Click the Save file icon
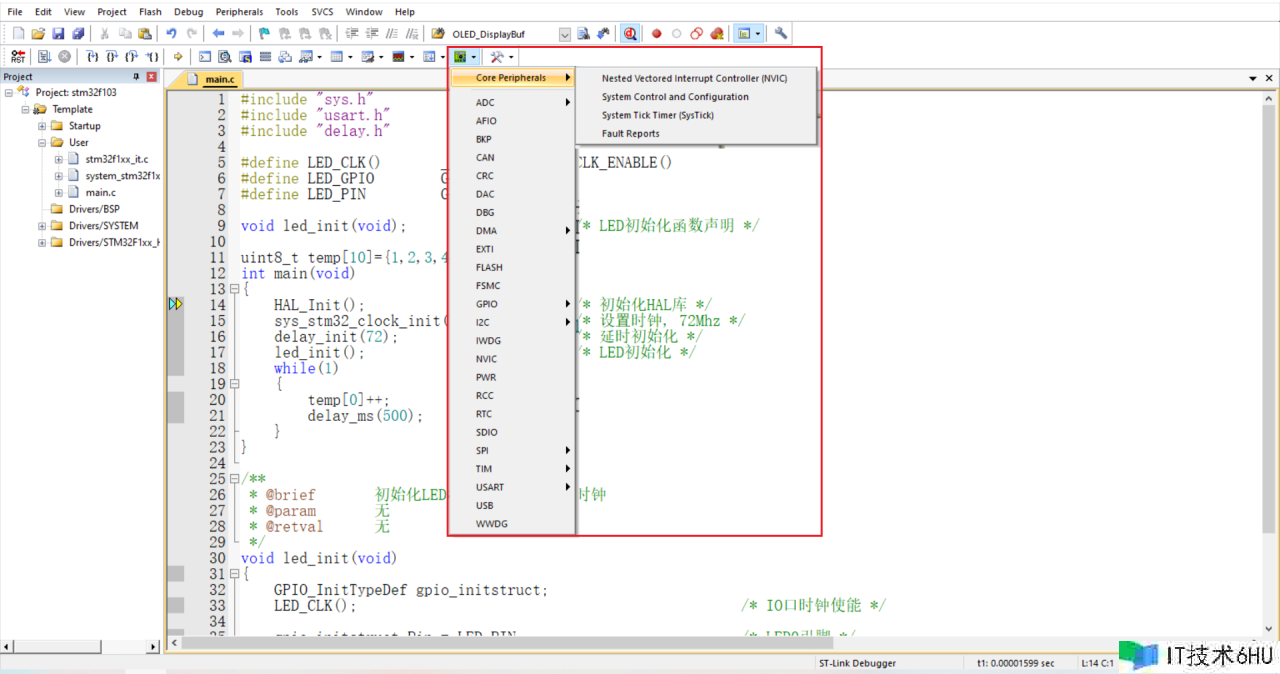 (58, 34)
